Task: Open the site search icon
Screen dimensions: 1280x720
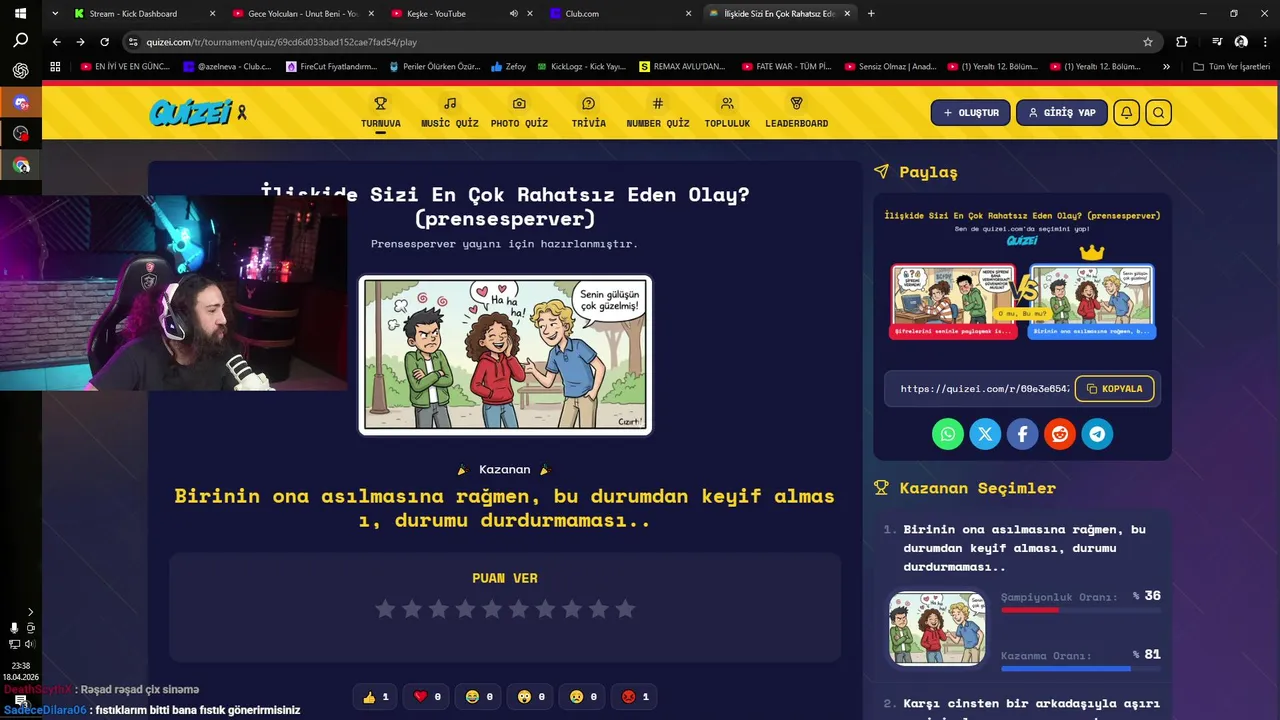Action: click(1158, 113)
